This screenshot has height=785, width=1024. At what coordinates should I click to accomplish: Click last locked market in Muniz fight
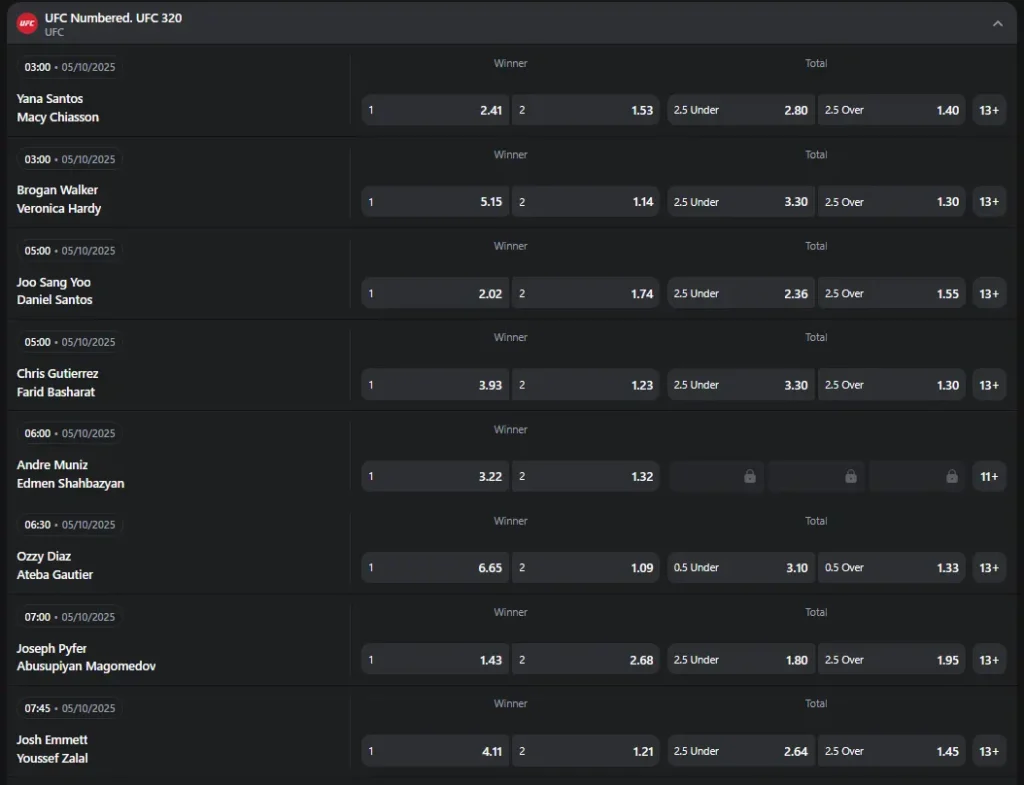point(917,477)
